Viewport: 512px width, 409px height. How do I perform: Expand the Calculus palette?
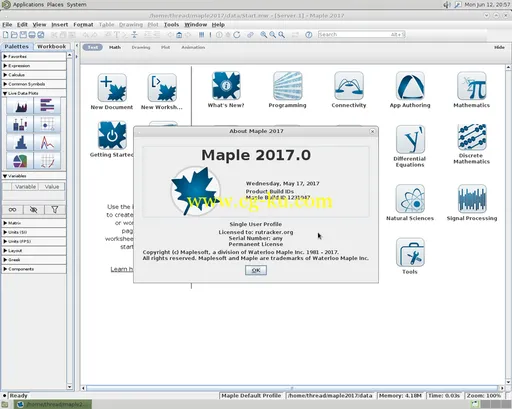point(34,75)
